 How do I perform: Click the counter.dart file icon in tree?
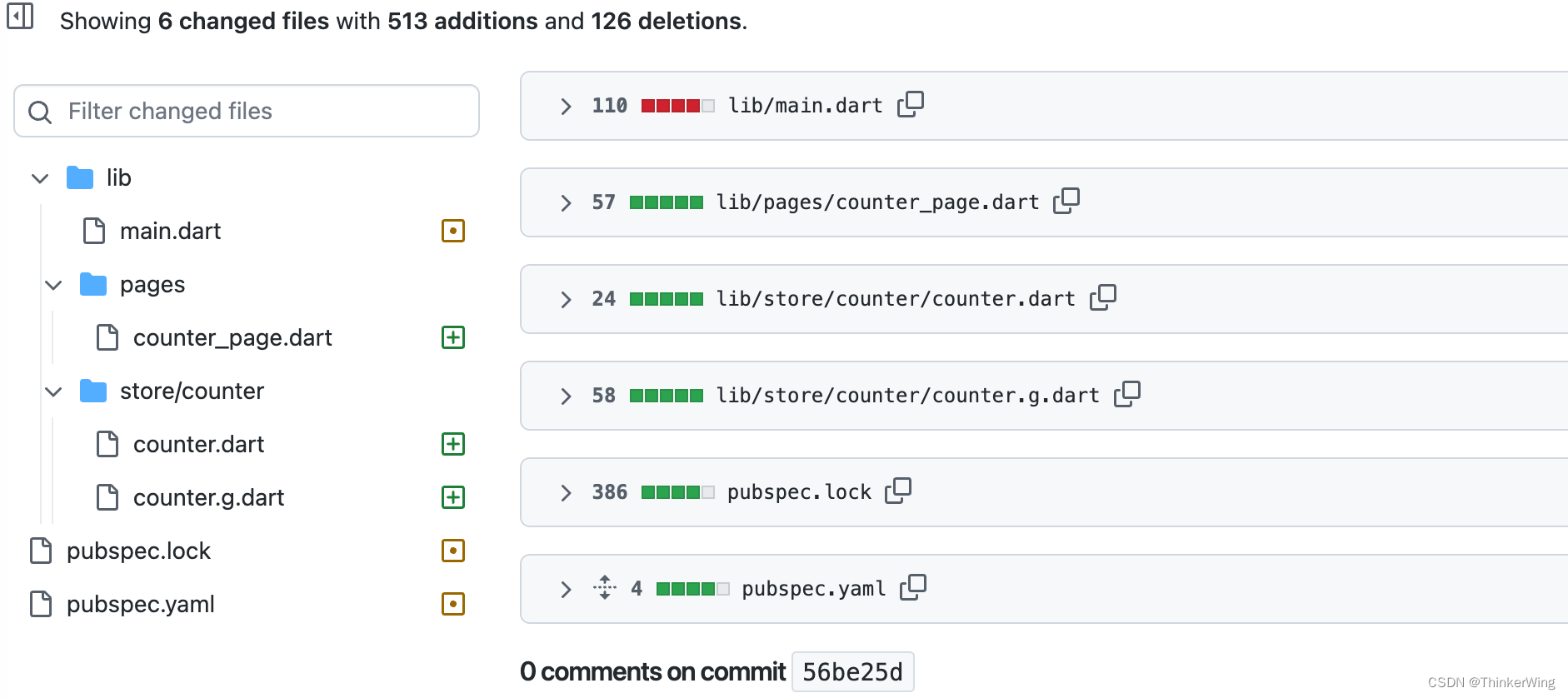(x=107, y=444)
